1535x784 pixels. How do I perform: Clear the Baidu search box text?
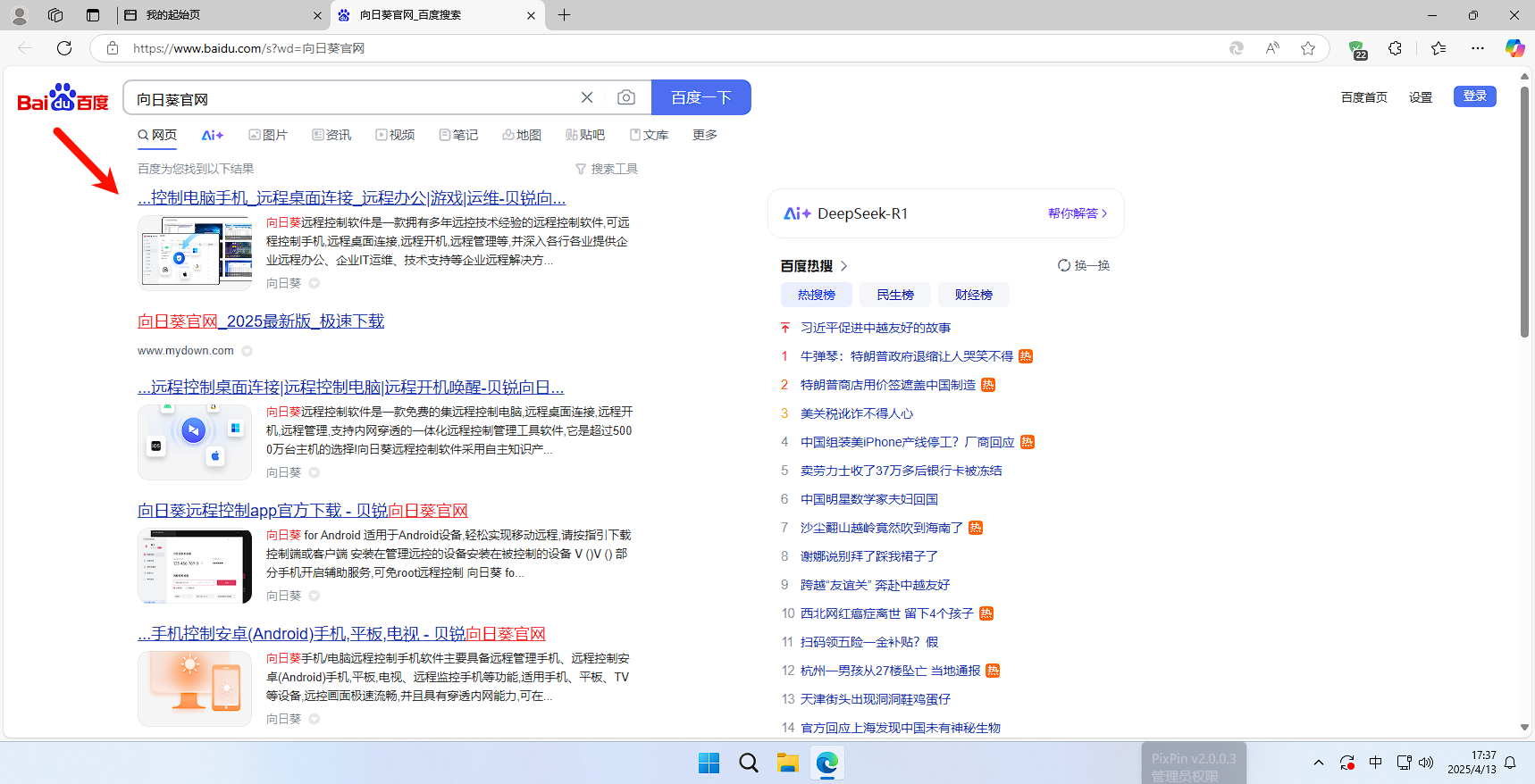tap(587, 97)
